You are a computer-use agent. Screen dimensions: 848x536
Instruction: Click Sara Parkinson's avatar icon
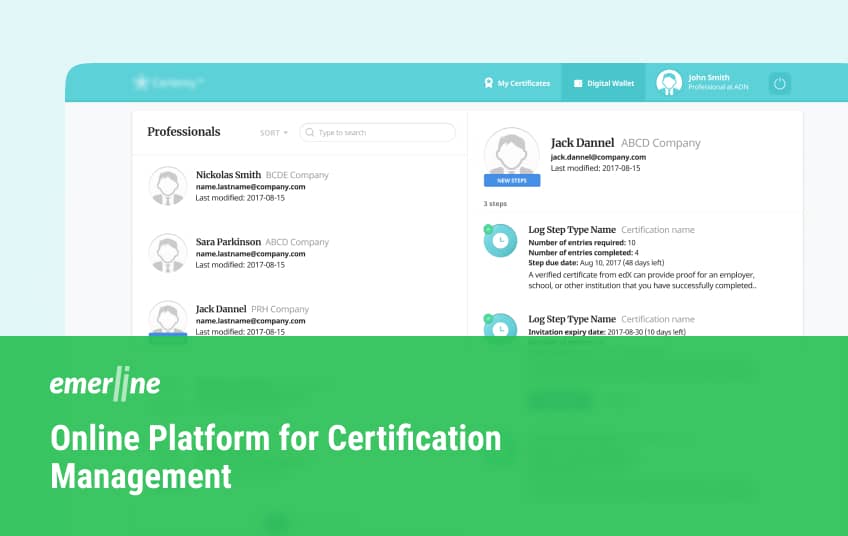168,253
